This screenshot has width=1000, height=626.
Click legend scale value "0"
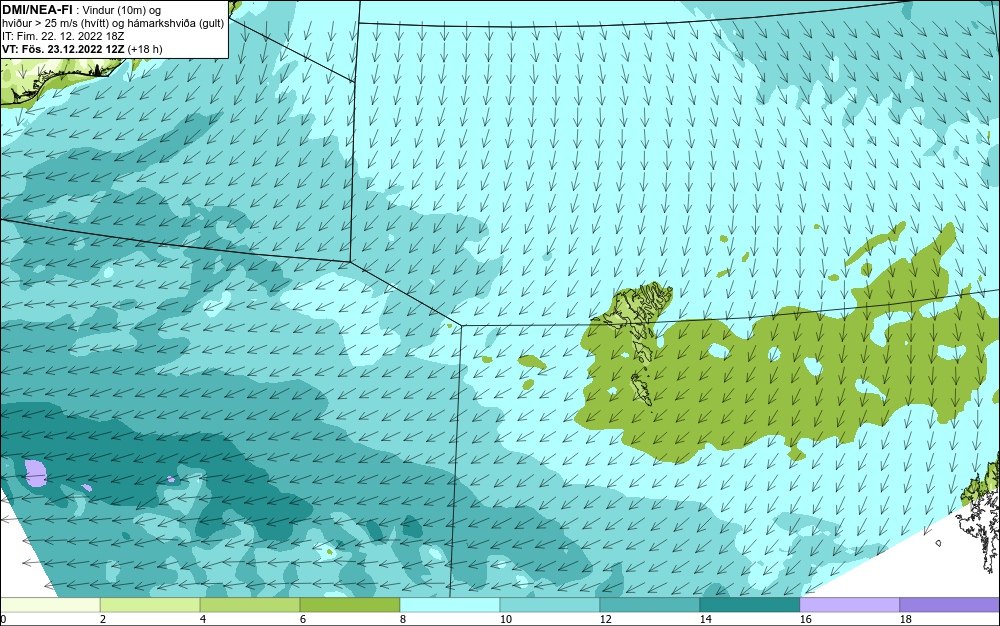point(3,619)
